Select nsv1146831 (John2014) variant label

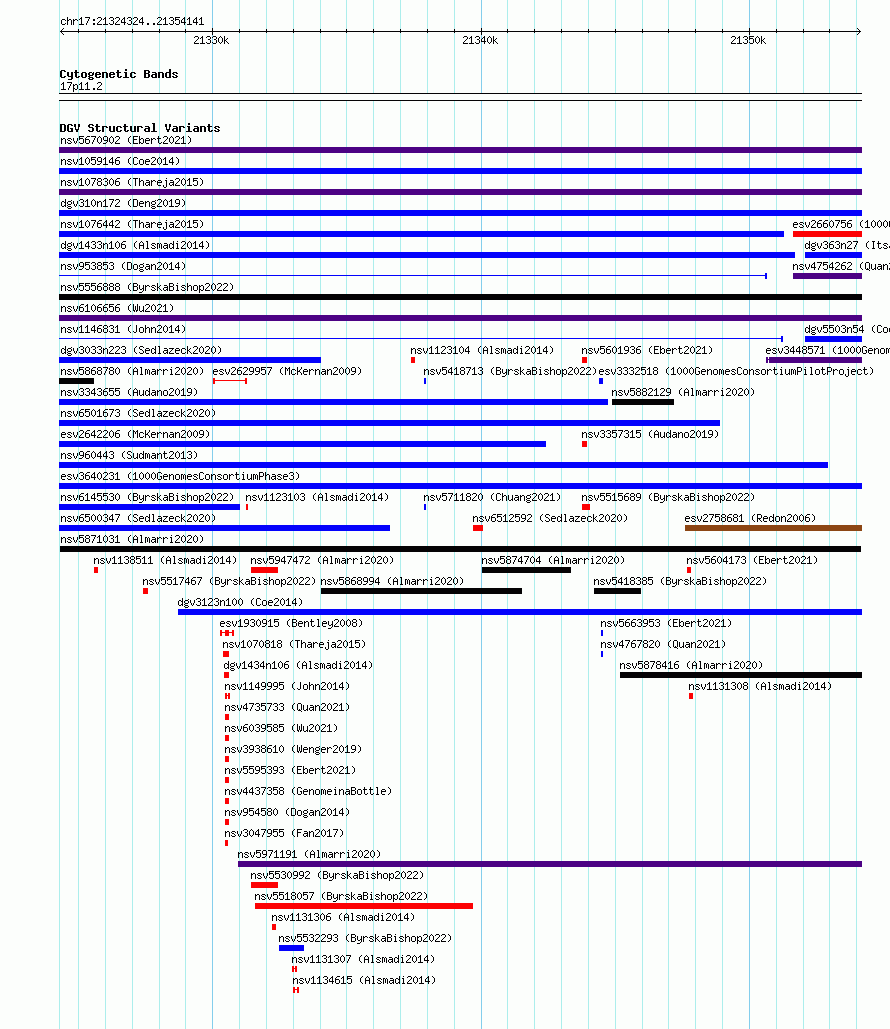[123, 329]
